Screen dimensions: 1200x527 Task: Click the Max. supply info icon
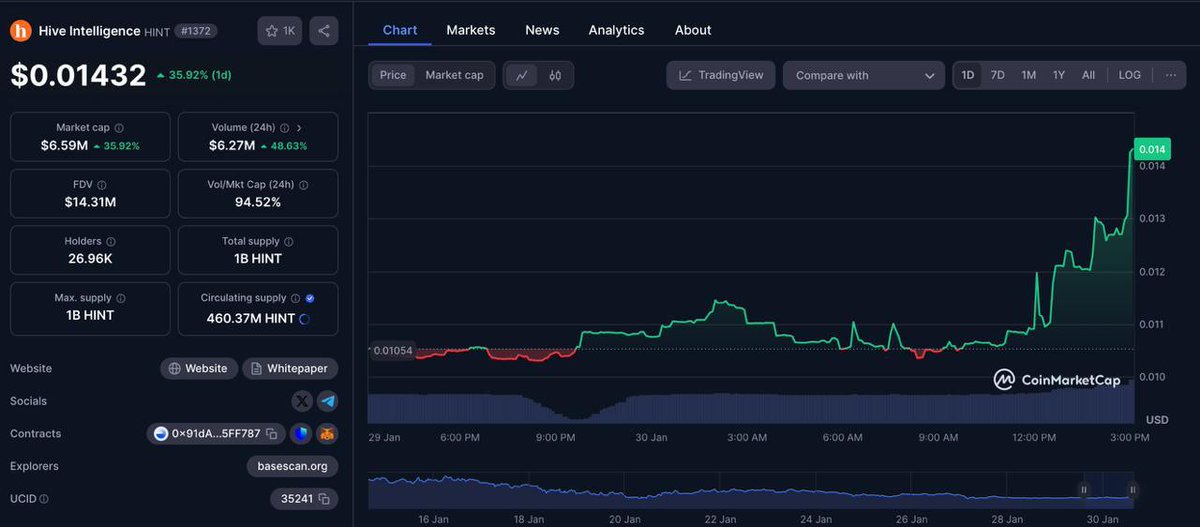pos(120,298)
